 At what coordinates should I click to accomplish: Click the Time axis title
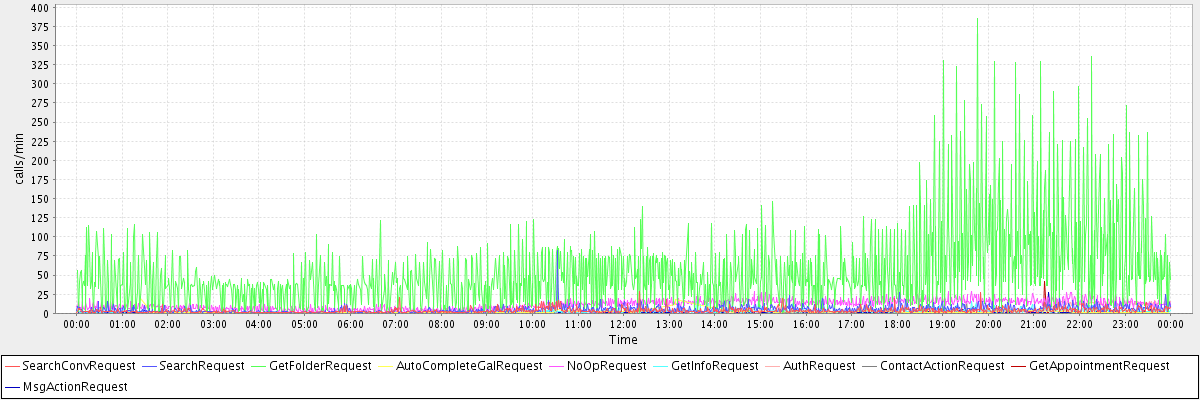tap(623, 340)
